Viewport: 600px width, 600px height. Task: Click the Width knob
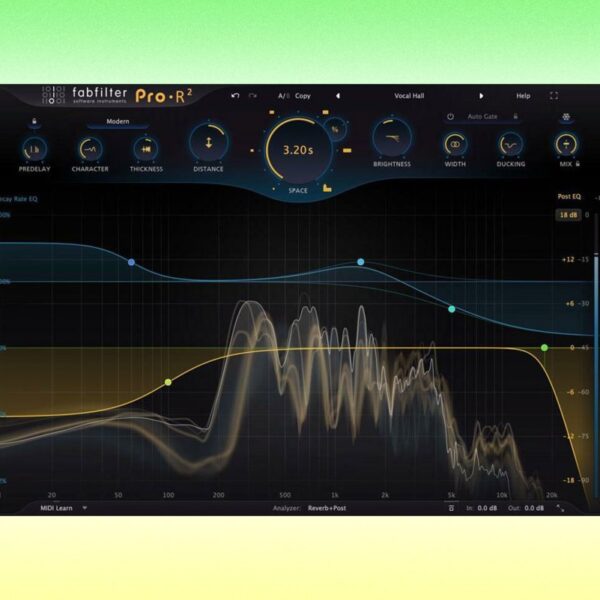point(455,144)
